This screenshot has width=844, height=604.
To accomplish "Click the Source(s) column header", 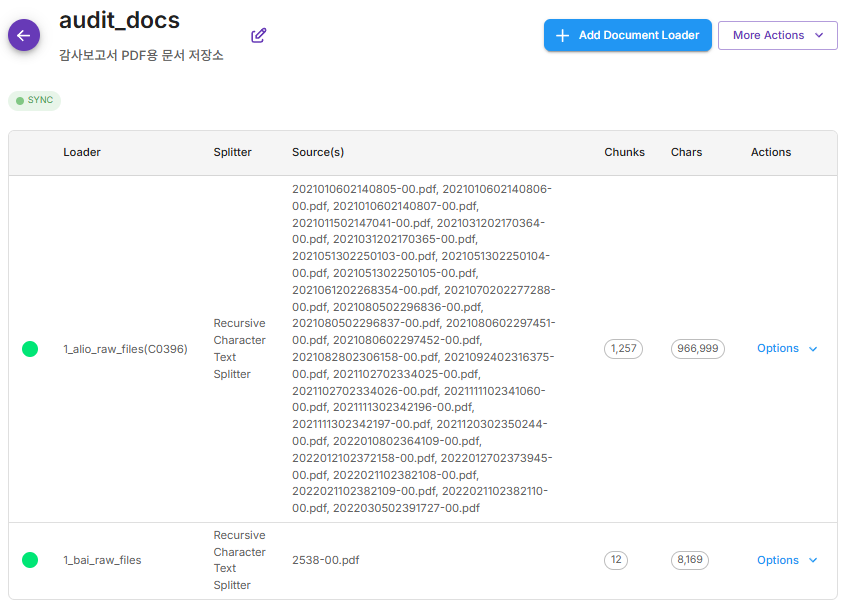I will 318,153.
